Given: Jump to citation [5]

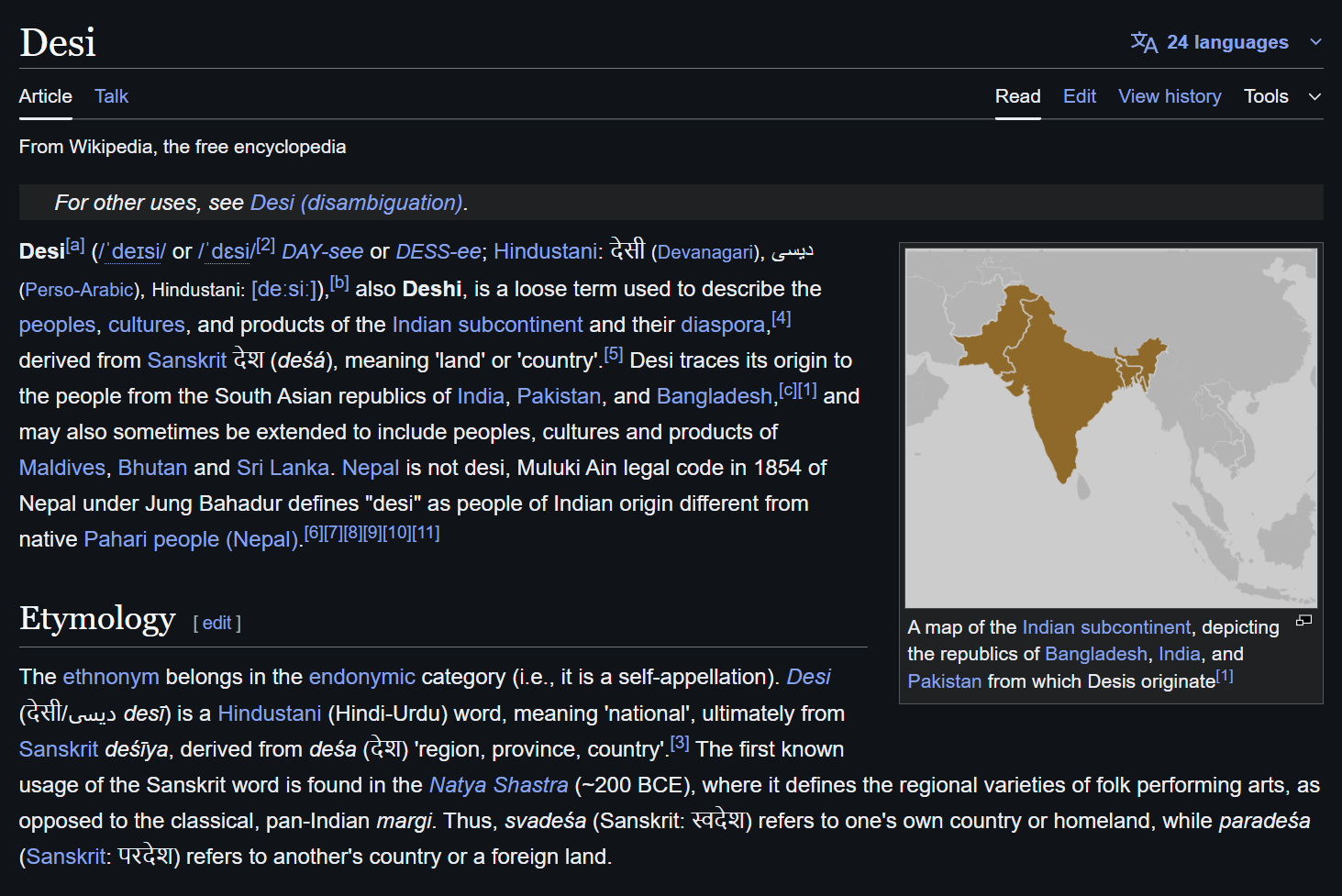Looking at the screenshot, I should 614,354.
